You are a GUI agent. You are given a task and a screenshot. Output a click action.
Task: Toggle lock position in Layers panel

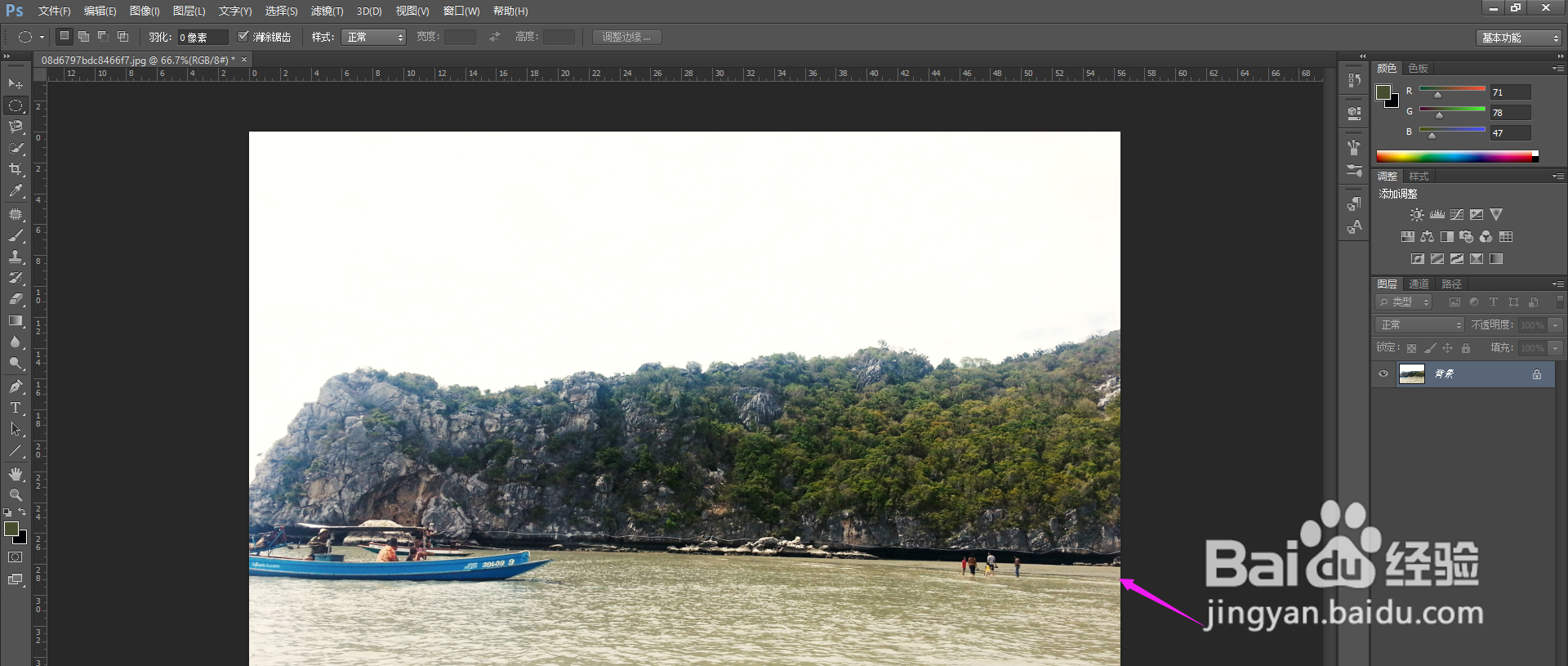point(1448,348)
